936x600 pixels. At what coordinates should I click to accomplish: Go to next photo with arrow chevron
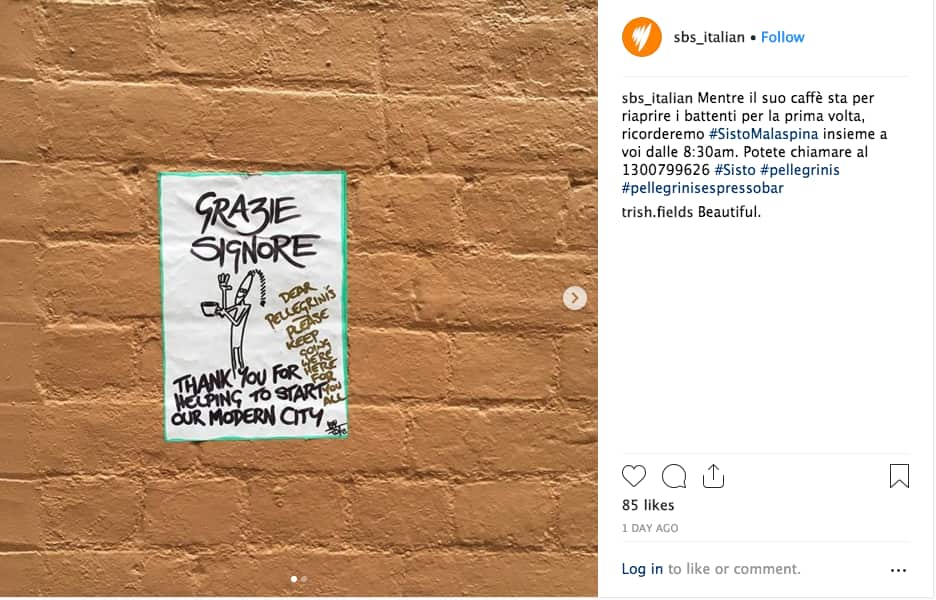pyautogui.click(x=575, y=297)
